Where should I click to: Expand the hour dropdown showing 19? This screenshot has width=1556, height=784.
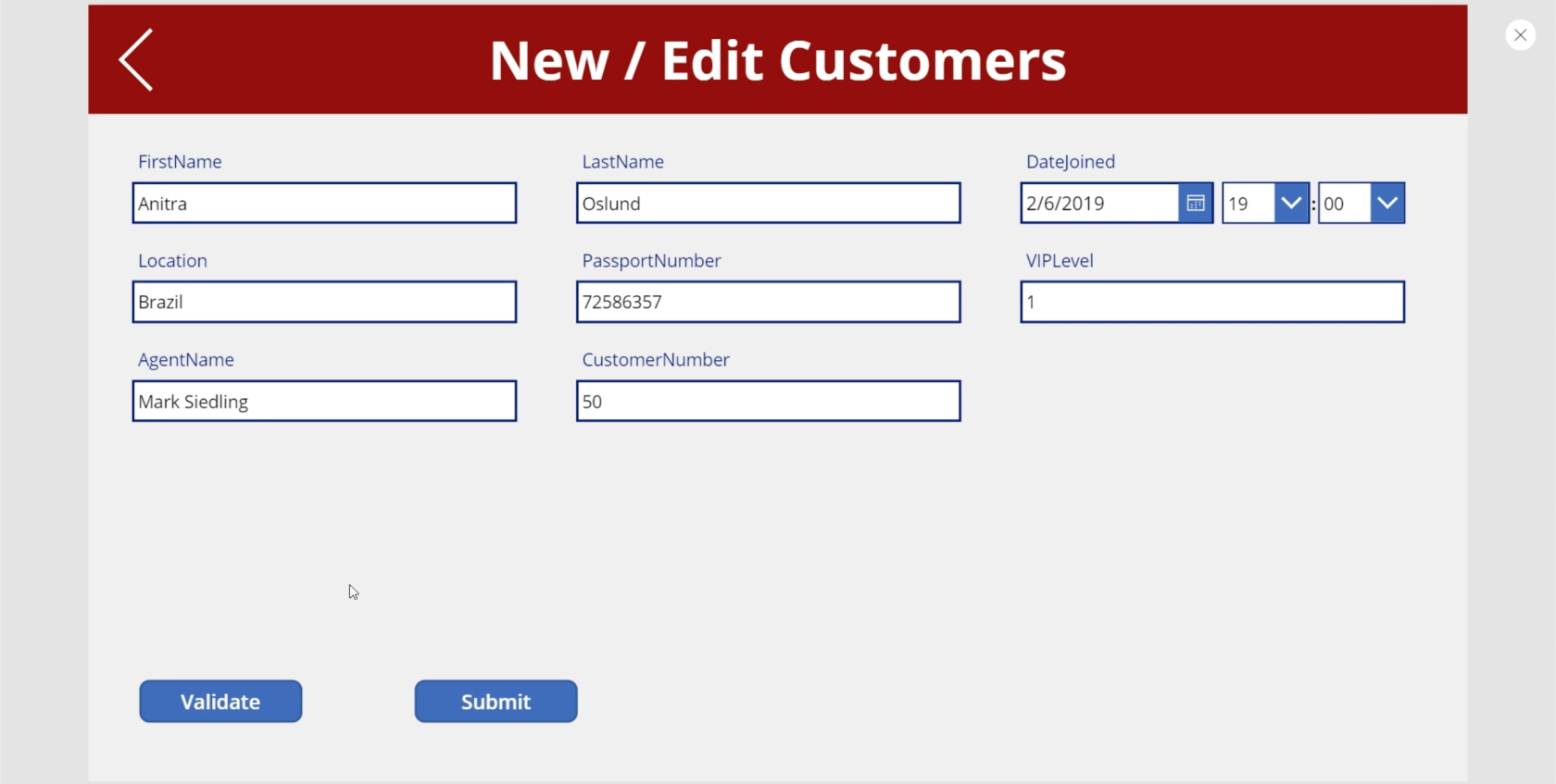pos(1291,203)
